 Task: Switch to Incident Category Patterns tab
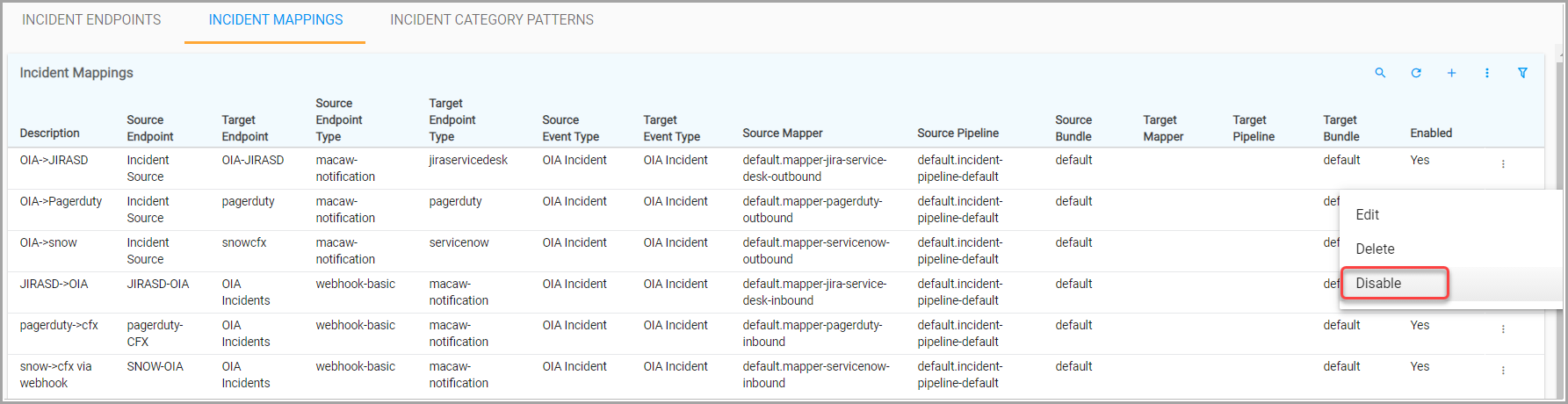492,19
